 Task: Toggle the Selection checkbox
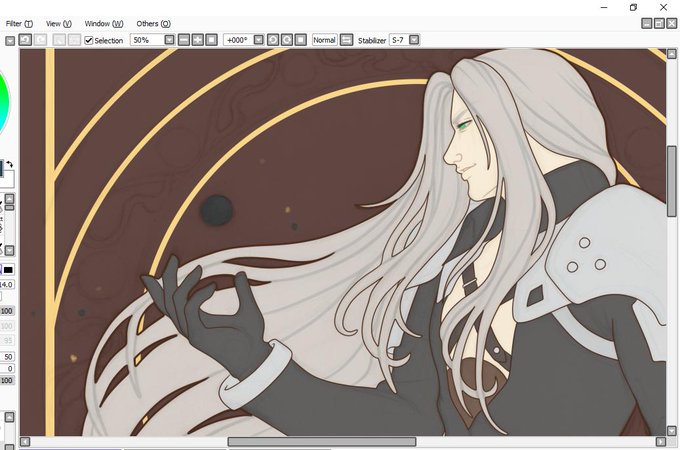coord(88,40)
